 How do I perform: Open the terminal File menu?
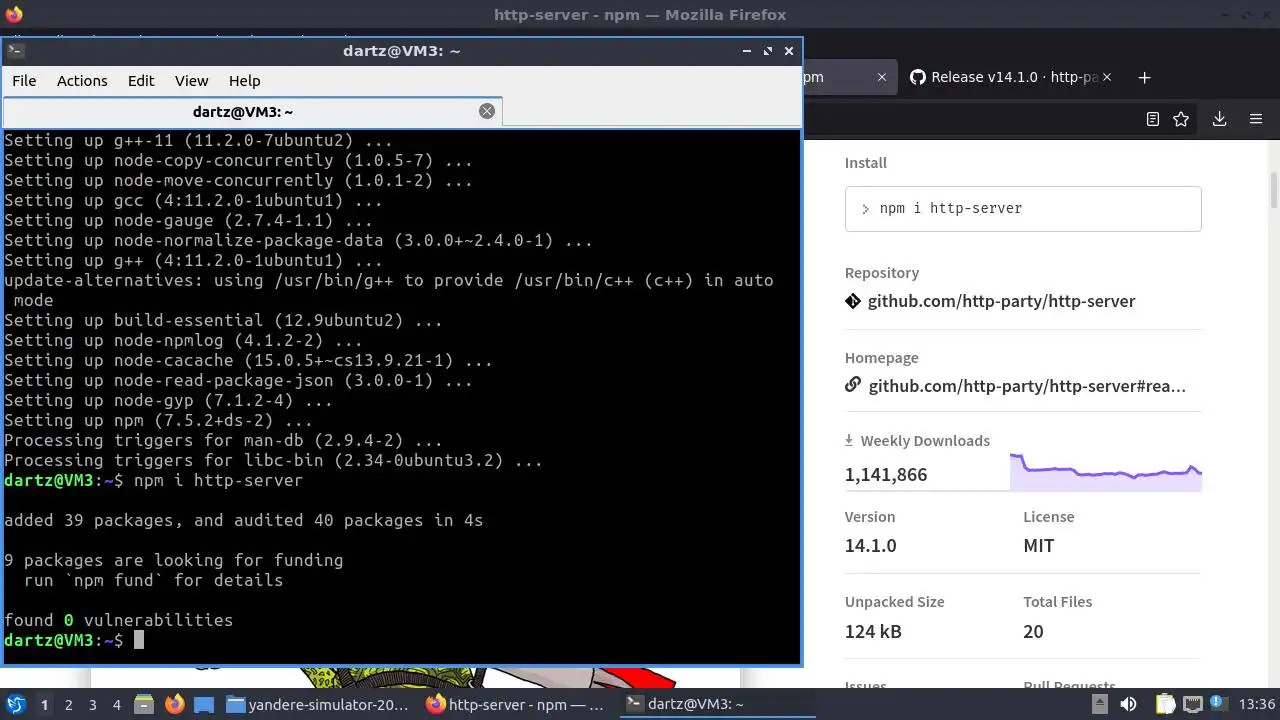tap(24, 81)
